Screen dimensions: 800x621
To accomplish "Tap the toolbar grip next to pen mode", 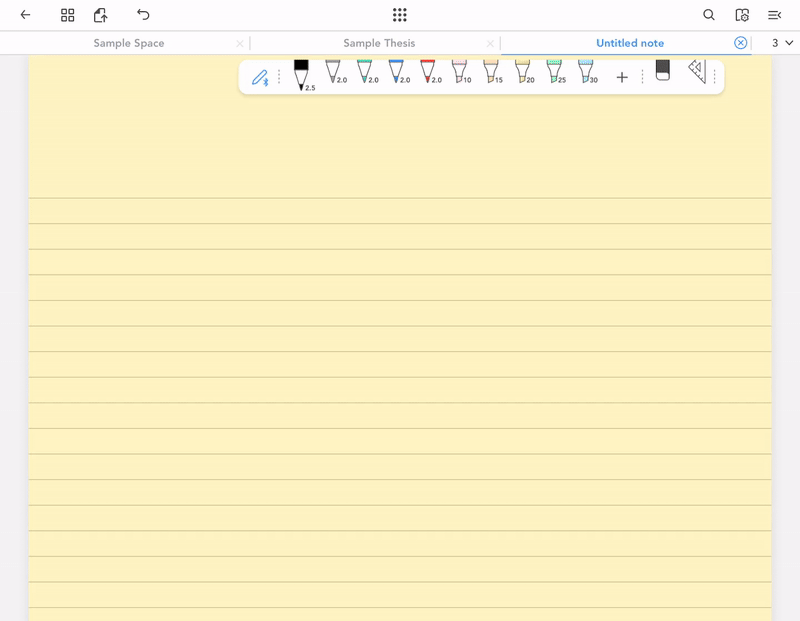I will pyautogui.click(x=279, y=77).
